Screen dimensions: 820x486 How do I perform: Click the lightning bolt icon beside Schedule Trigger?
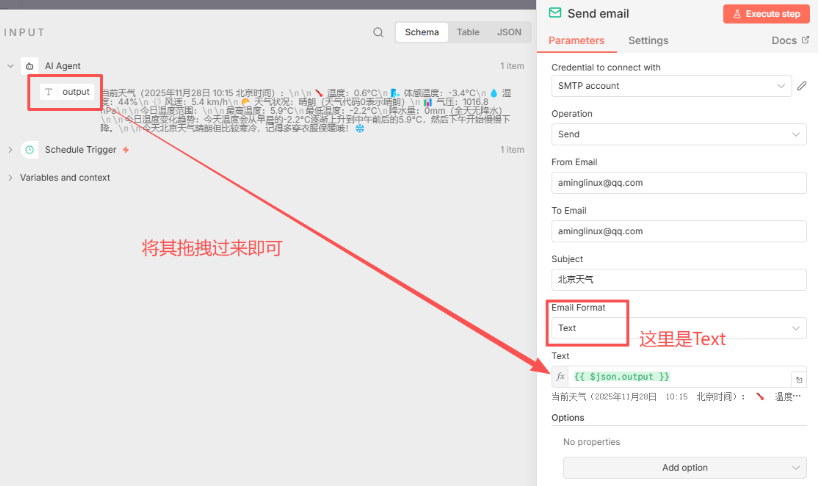[126, 150]
